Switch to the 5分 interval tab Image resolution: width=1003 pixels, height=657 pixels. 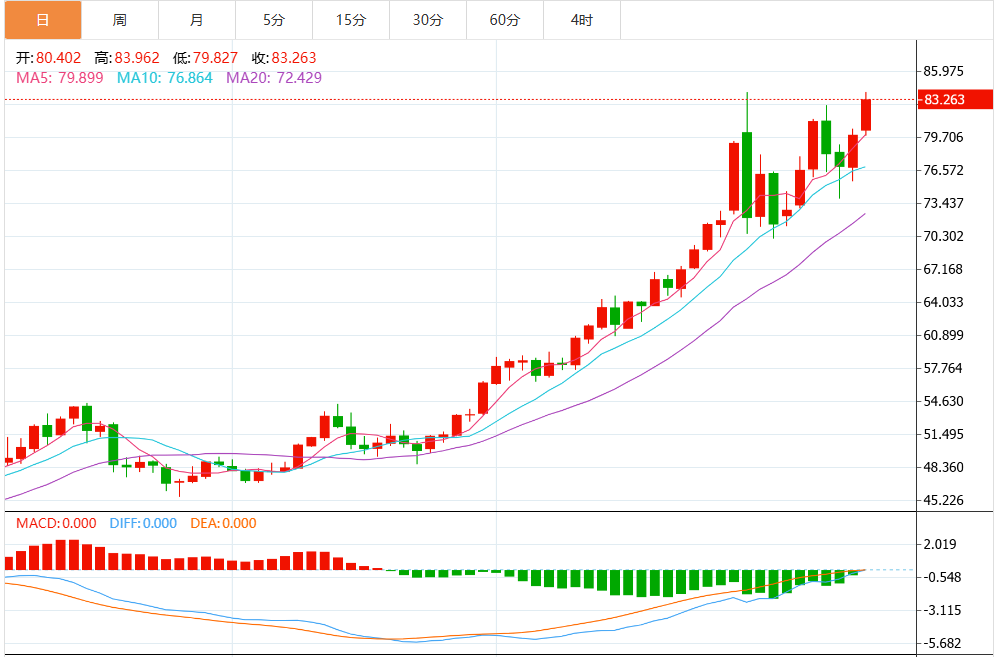274,20
